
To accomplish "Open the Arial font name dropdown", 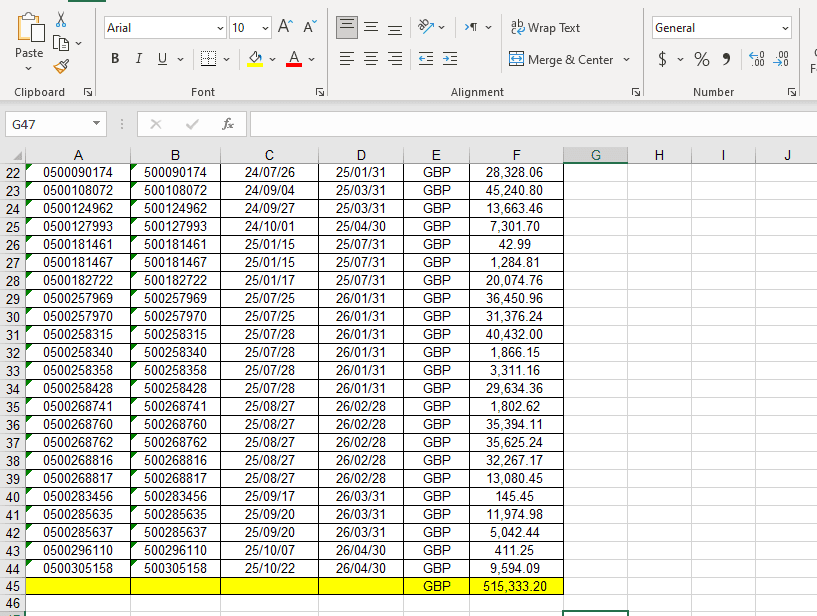I will click(219, 28).
